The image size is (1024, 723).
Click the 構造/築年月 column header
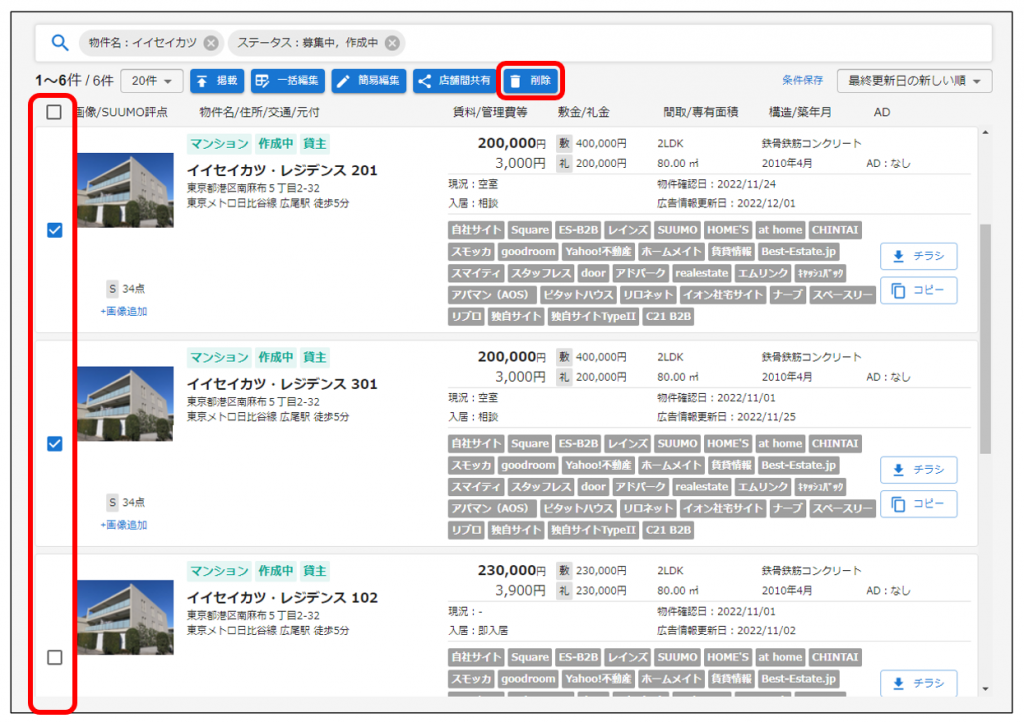(x=800, y=112)
